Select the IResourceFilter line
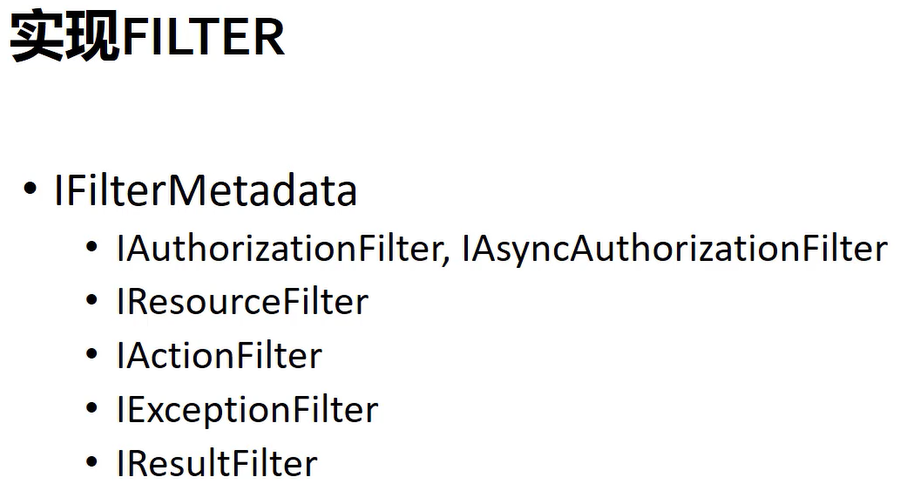The height and width of the screenshot is (500, 911). (x=243, y=302)
